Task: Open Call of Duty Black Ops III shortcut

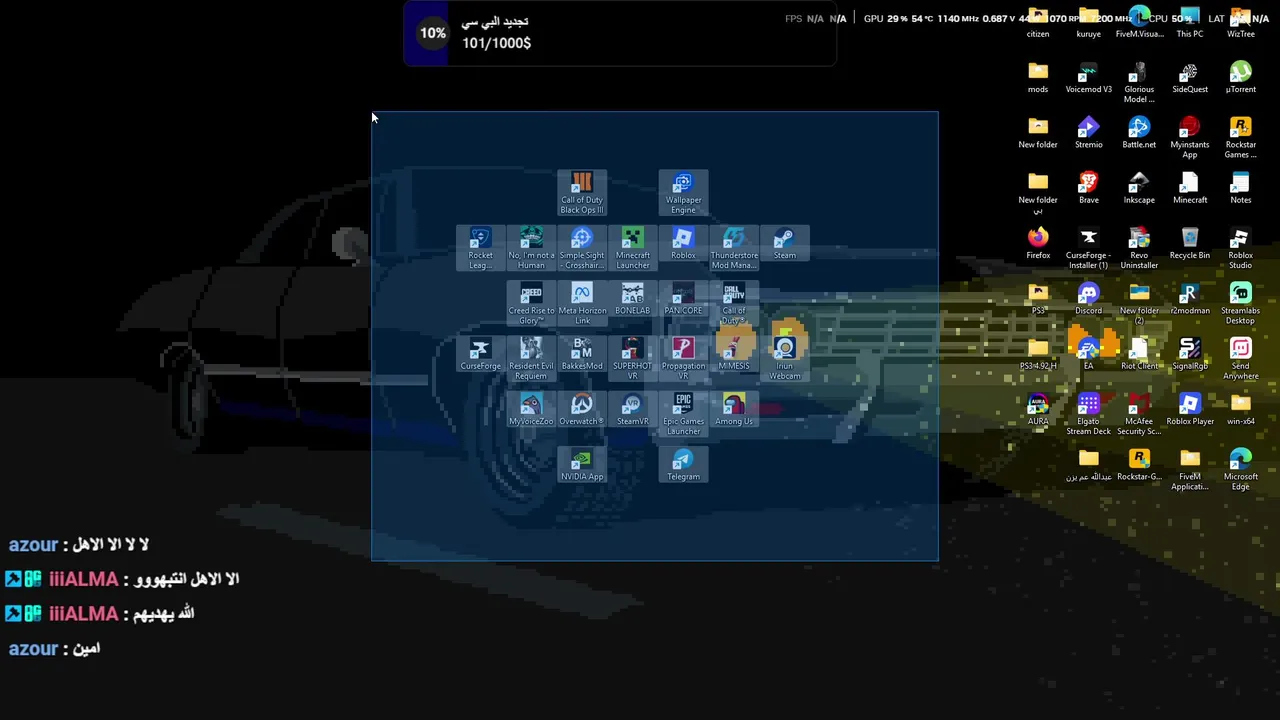Action: point(582,193)
